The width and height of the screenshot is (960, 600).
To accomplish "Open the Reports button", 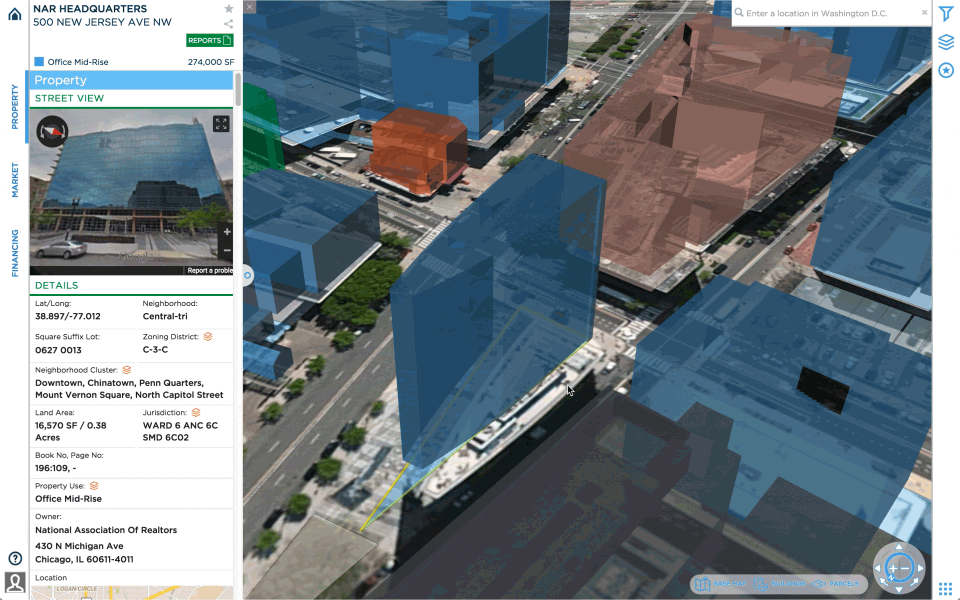I will 209,40.
